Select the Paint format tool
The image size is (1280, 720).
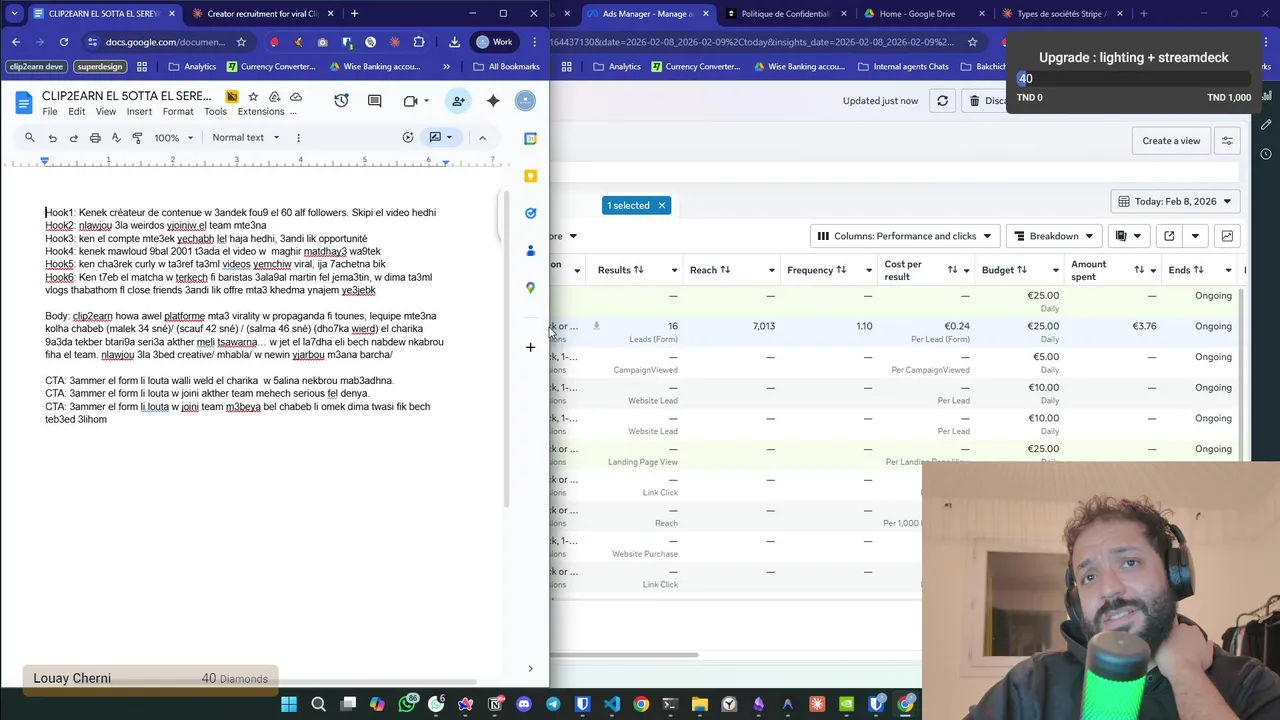tap(137, 137)
